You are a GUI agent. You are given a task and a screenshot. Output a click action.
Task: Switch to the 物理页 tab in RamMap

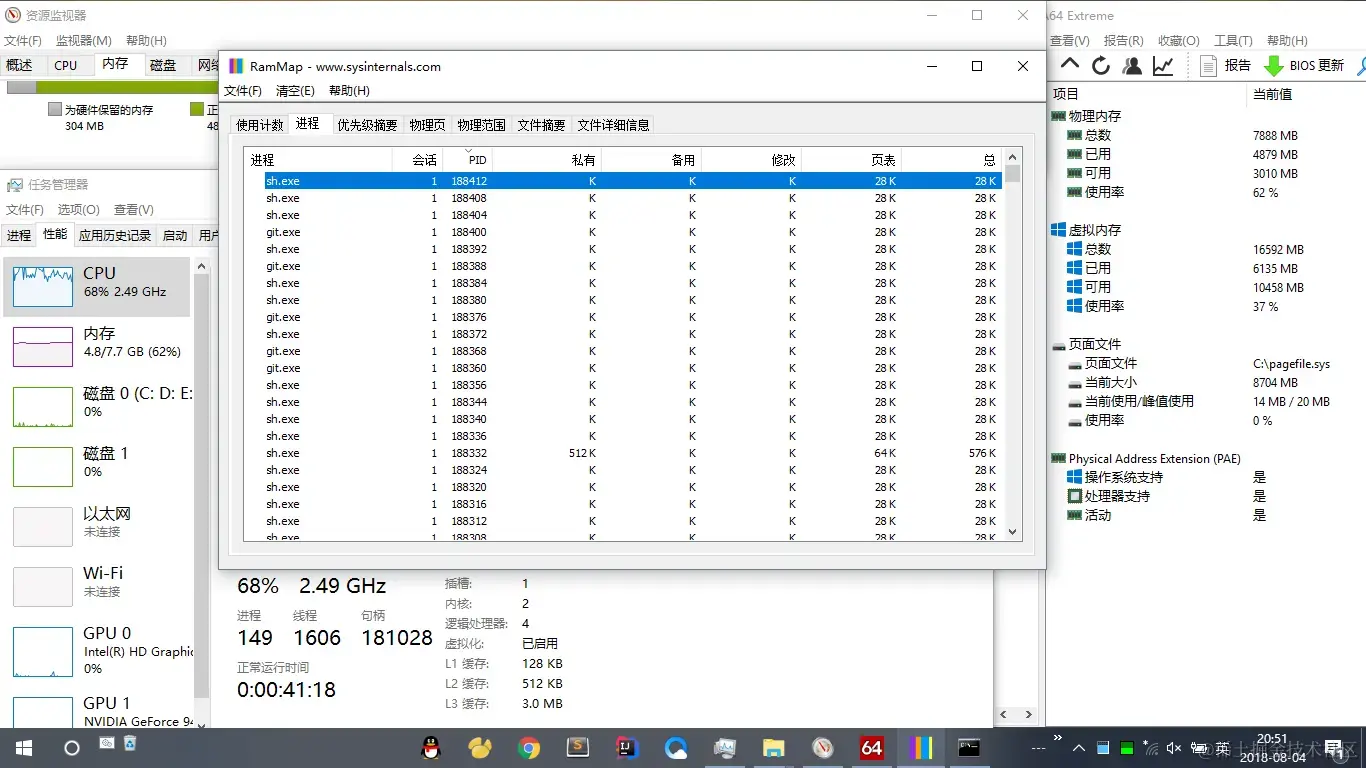[427, 124]
